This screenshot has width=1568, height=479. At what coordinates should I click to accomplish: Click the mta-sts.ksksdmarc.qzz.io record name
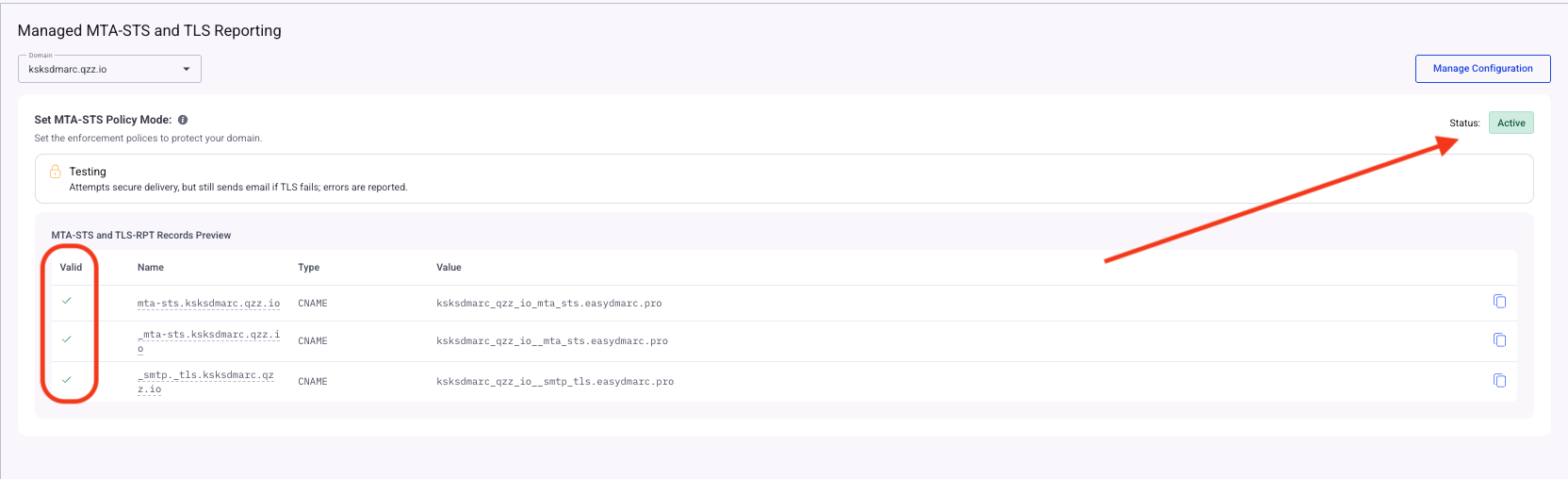tap(208, 304)
